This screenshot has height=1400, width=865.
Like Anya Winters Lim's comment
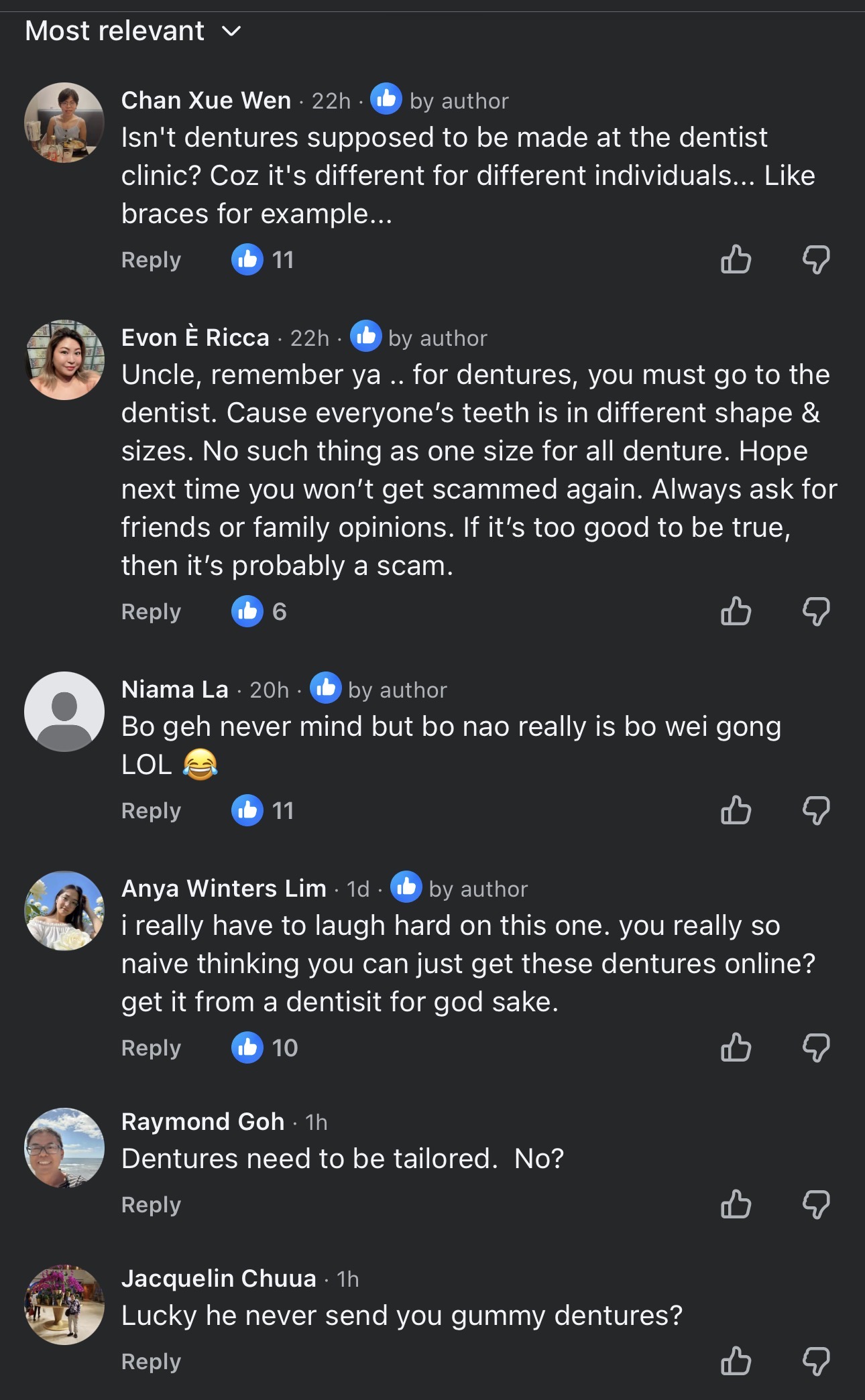[x=736, y=1047]
